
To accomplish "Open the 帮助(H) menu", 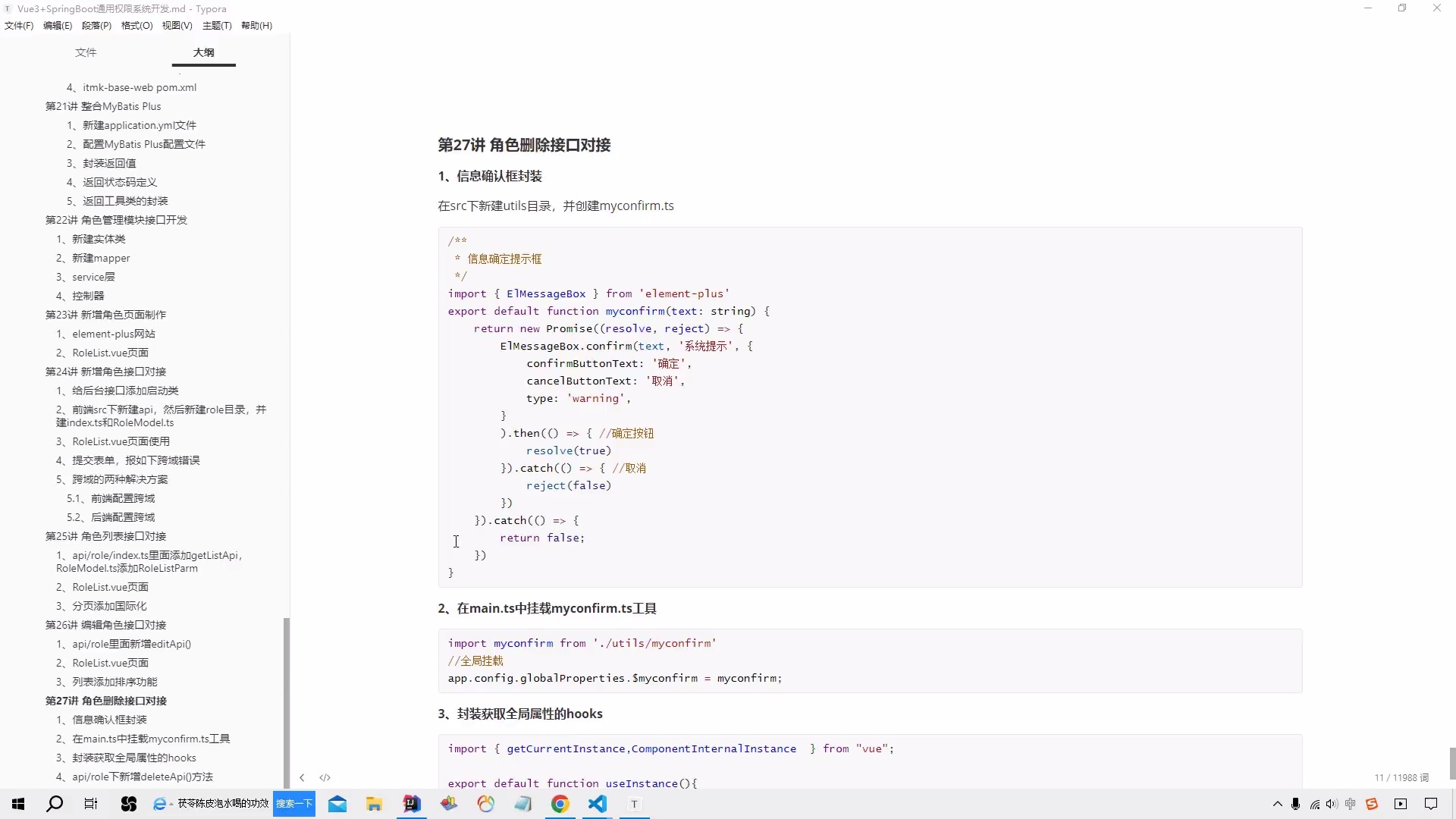I will (257, 25).
